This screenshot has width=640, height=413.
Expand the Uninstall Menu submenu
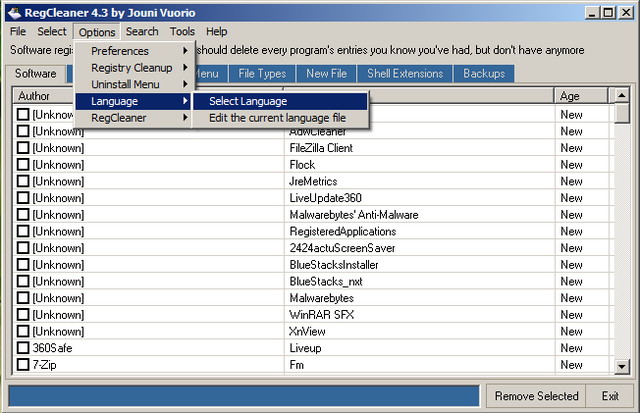(x=133, y=84)
